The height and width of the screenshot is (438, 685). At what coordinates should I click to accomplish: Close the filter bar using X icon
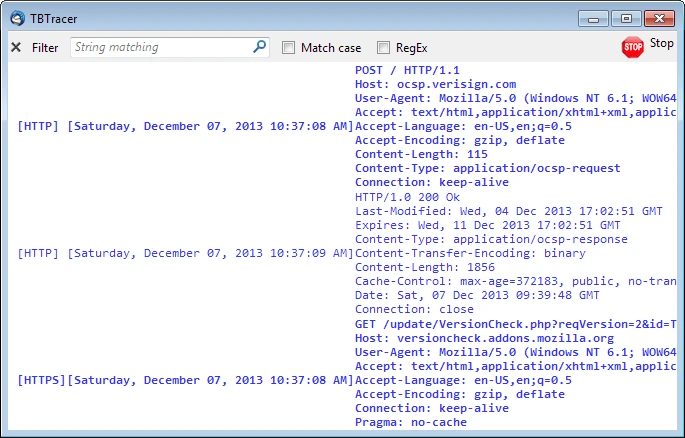[16, 47]
